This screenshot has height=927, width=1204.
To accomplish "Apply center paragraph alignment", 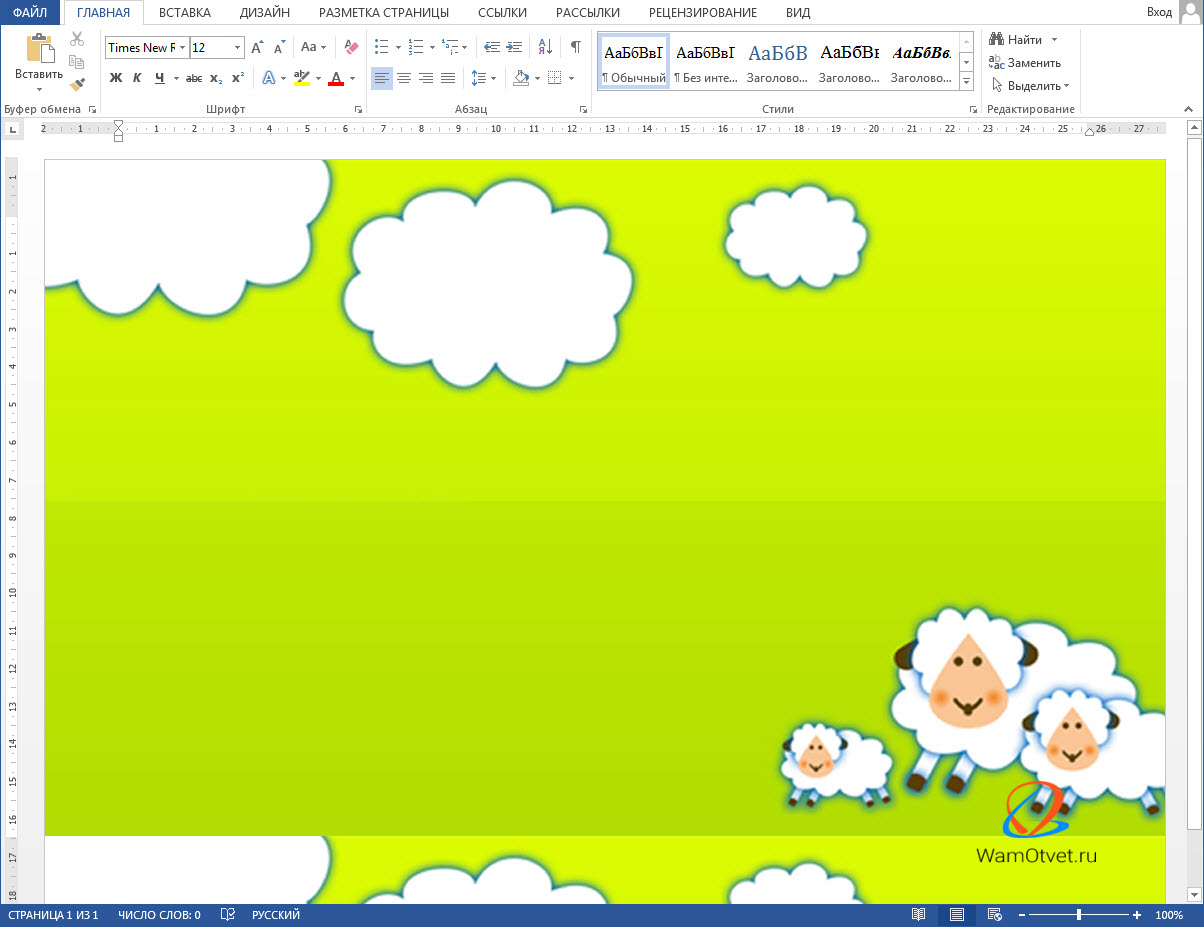I will (x=404, y=78).
